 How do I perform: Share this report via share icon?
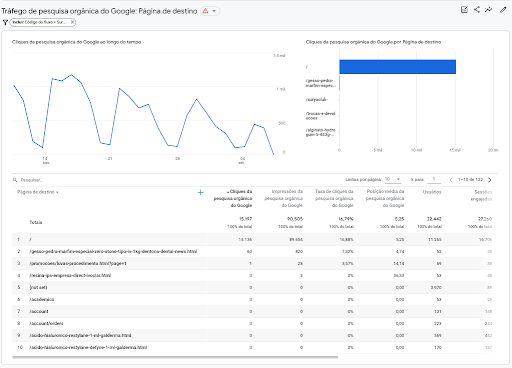(477, 10)
